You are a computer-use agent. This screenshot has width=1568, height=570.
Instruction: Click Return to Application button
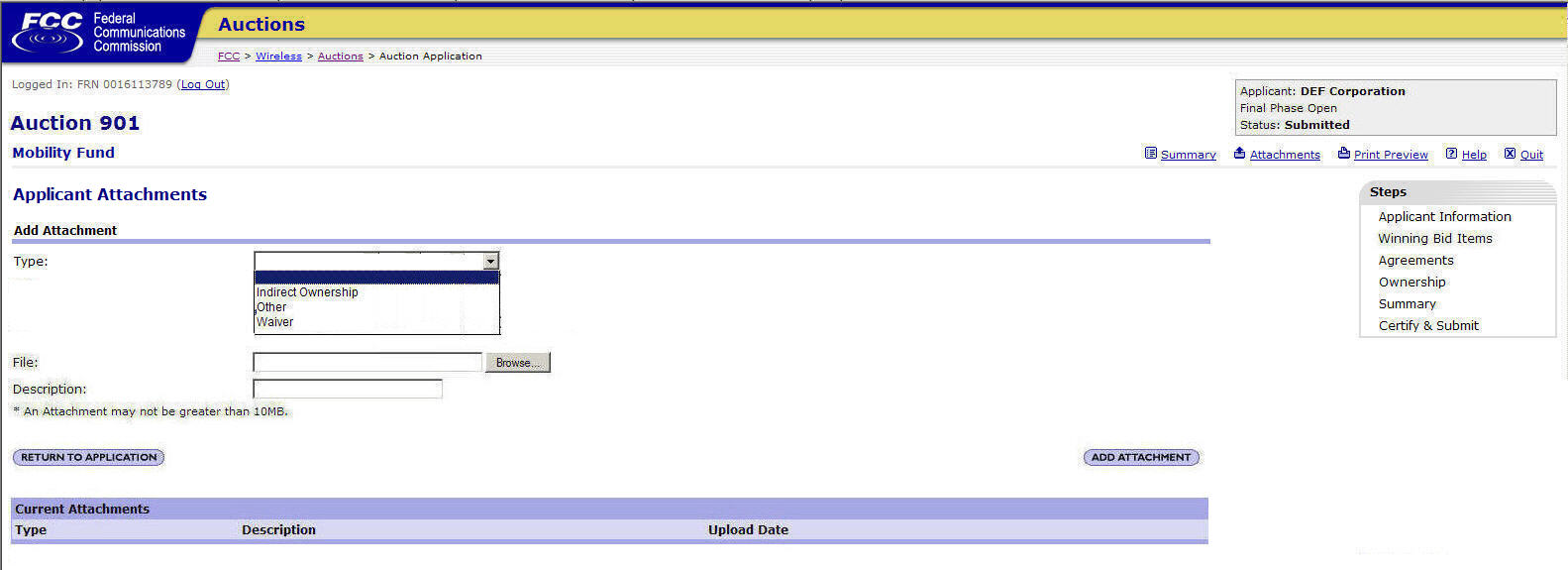tap(88, 457)
